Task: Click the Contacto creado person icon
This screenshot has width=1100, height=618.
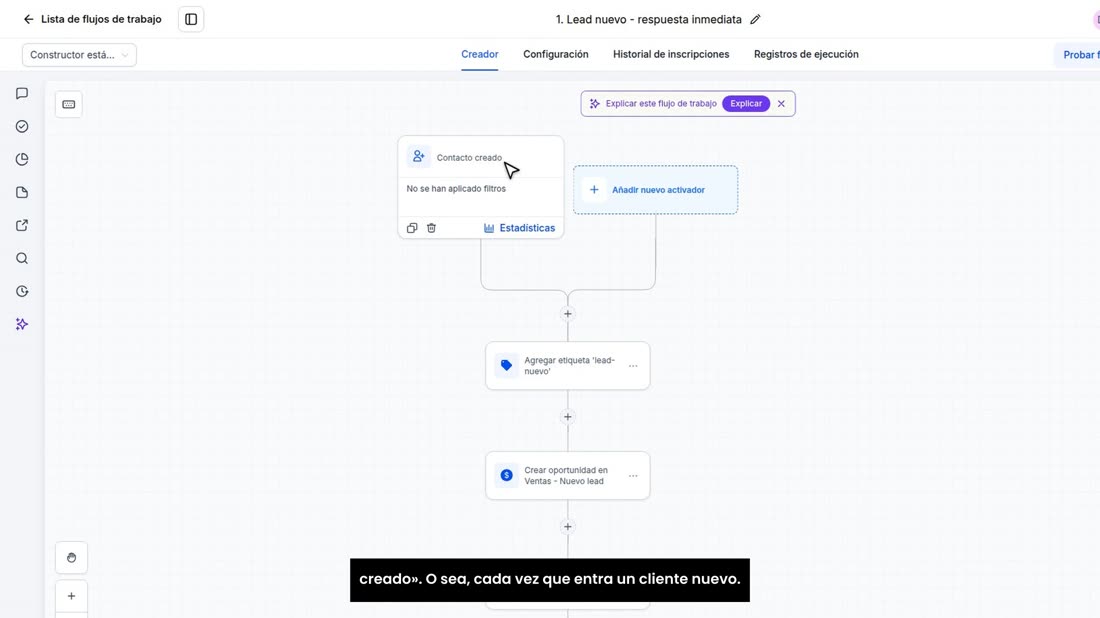Action: click(418, 156)
